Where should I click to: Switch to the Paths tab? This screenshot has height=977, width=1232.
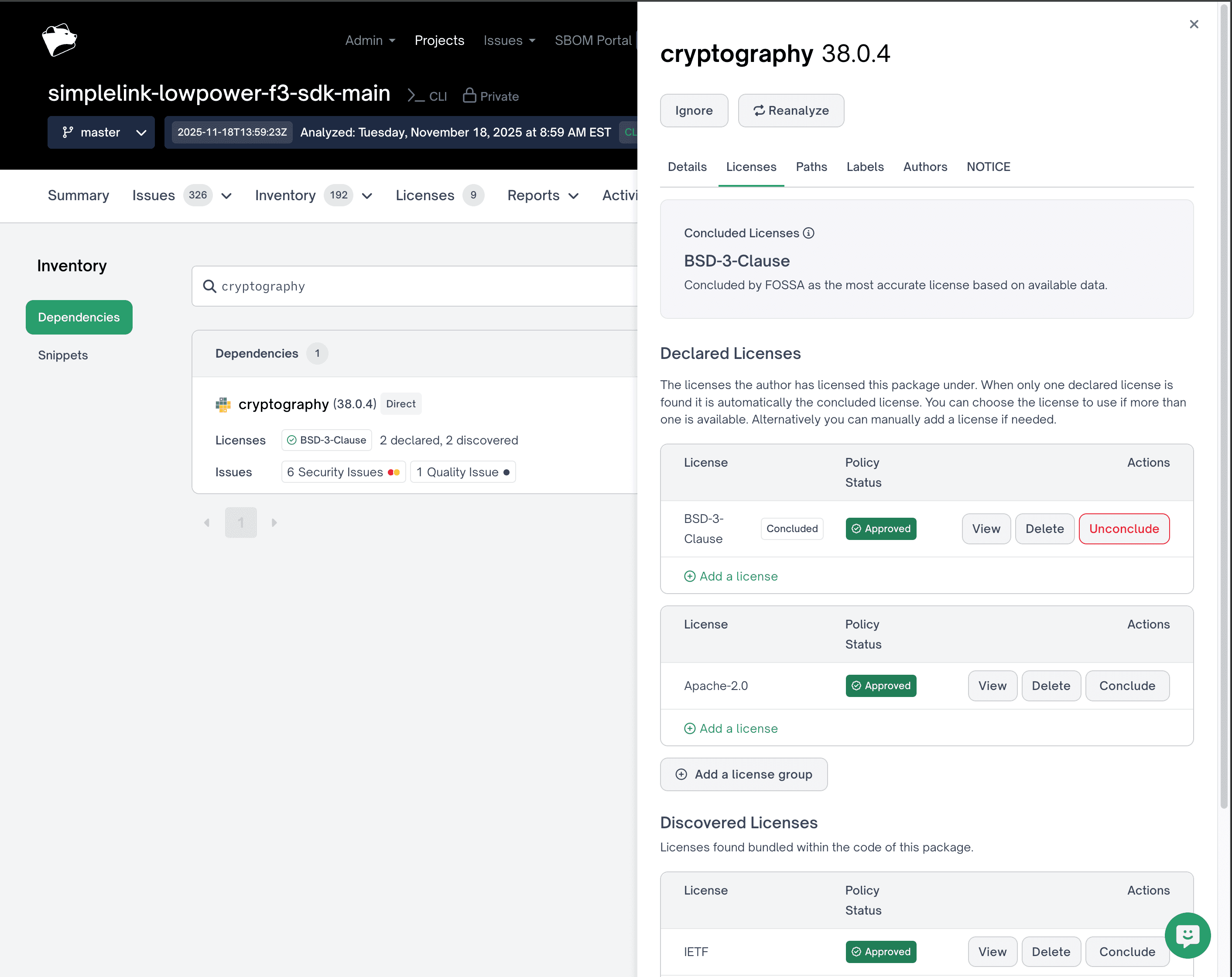coord(811,167)
